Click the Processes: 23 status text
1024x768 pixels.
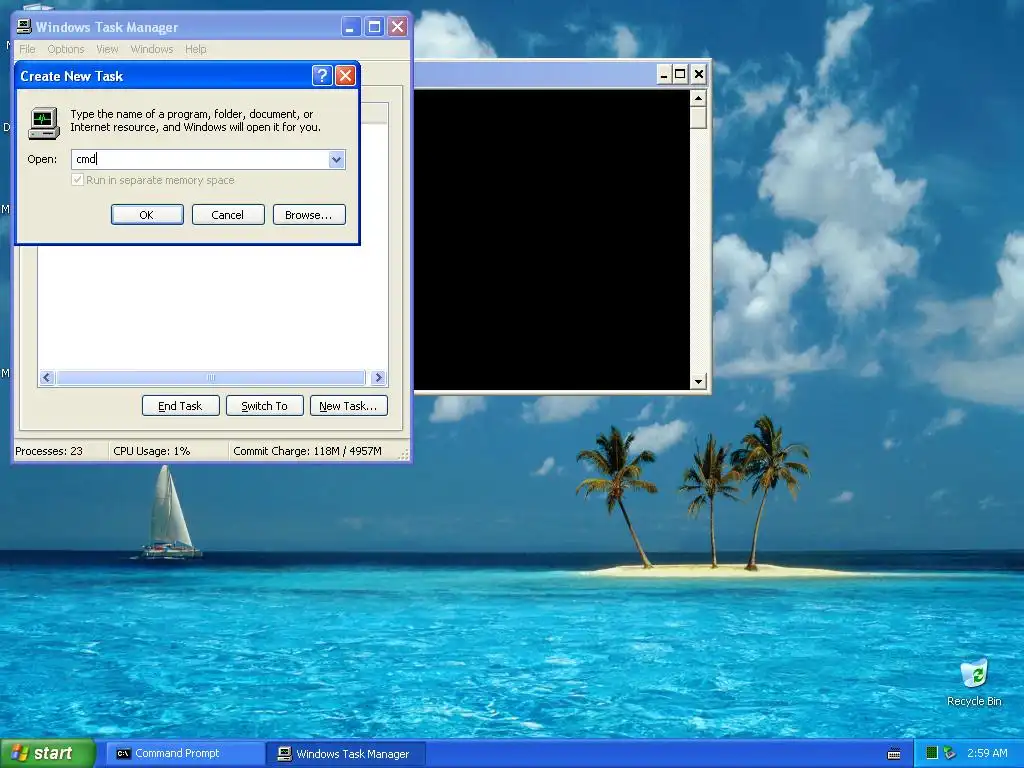tap(49, 451)
